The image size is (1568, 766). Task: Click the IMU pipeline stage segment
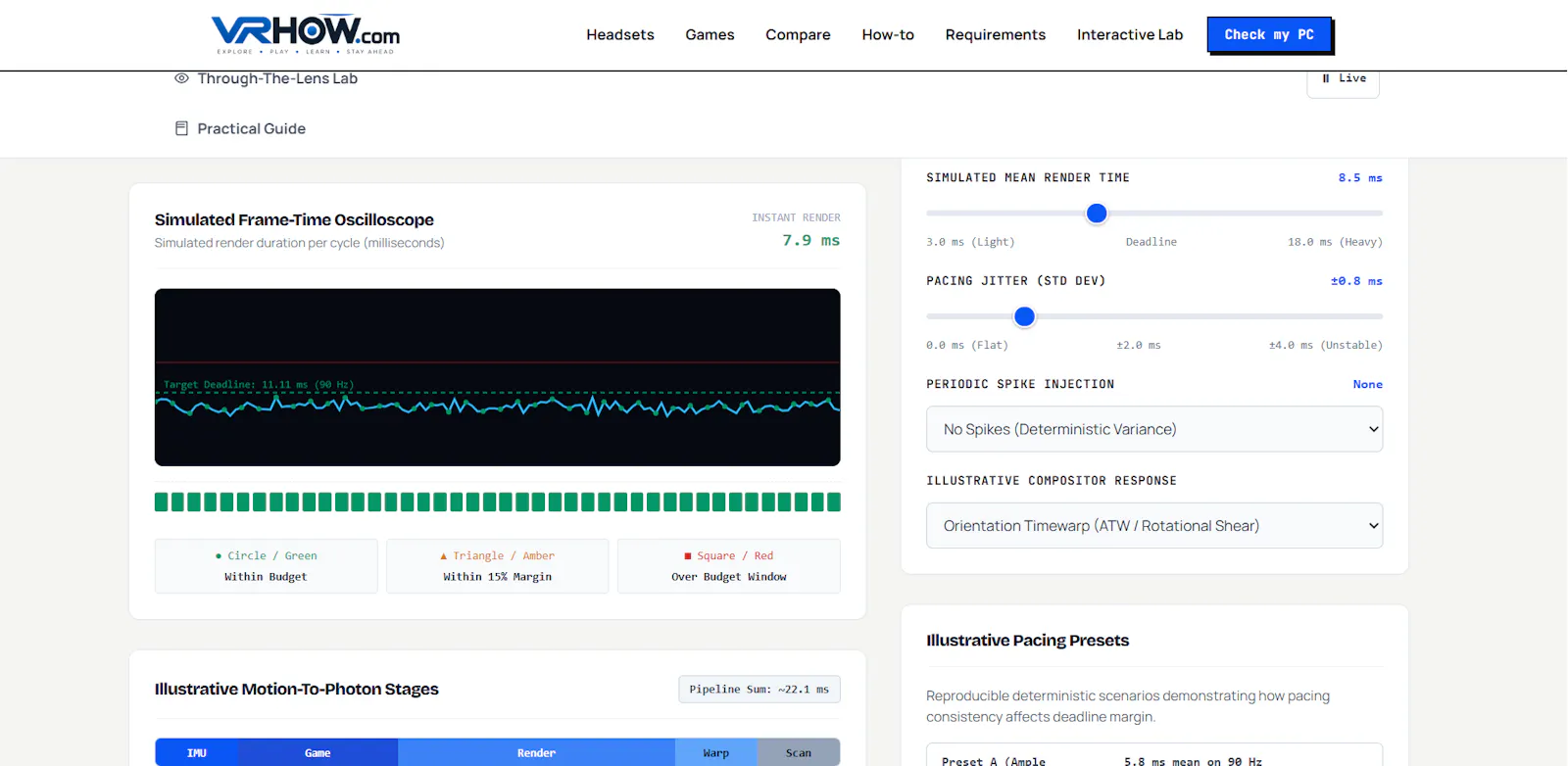tap(197, 752)
